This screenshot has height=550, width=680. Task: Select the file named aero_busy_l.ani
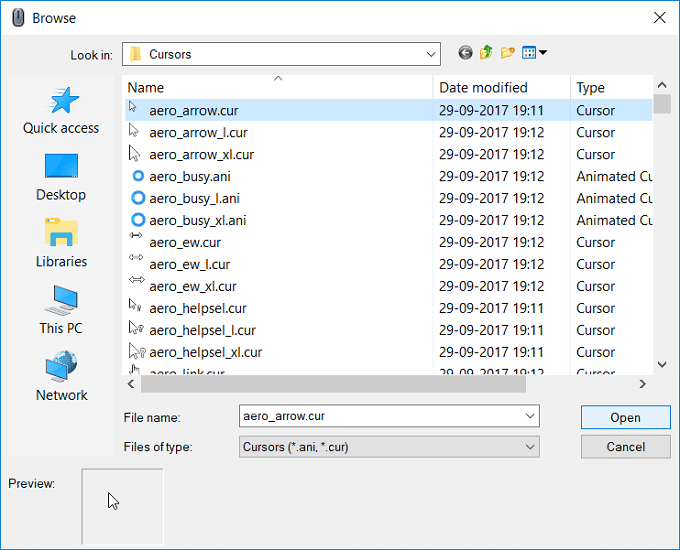tap(194, 199)
